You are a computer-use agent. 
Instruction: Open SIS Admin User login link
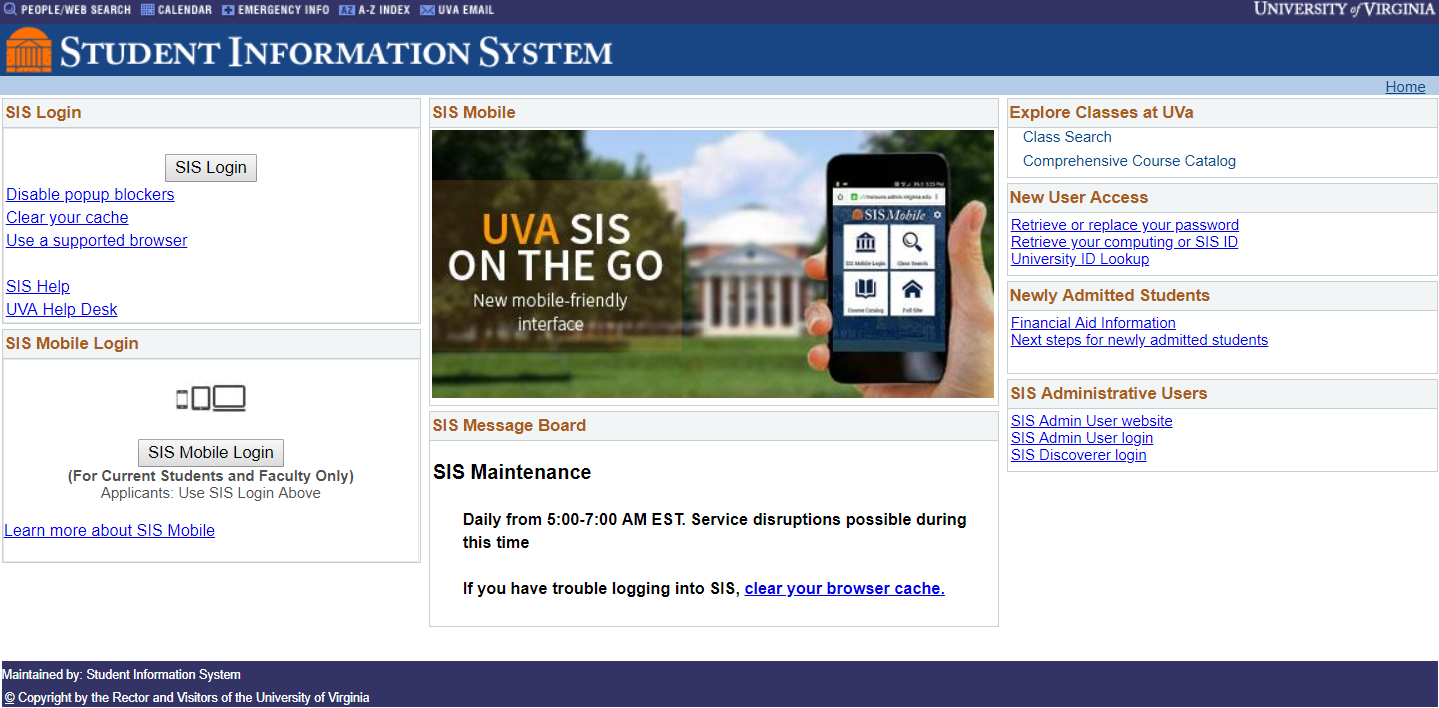(x=1082, y=438)
